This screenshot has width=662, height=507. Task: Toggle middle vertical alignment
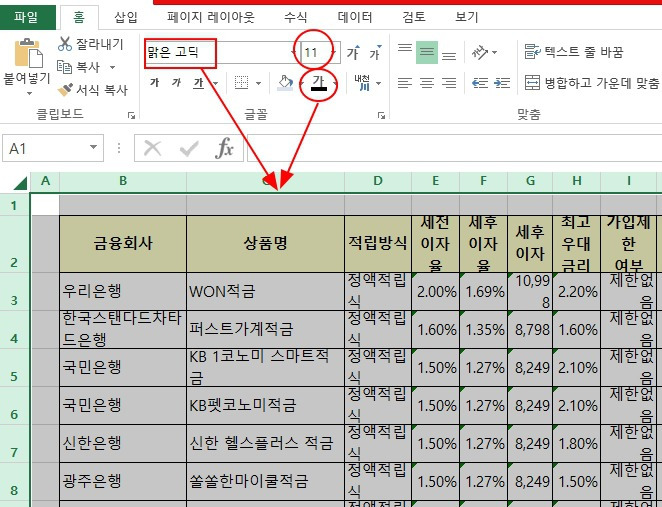427,52
